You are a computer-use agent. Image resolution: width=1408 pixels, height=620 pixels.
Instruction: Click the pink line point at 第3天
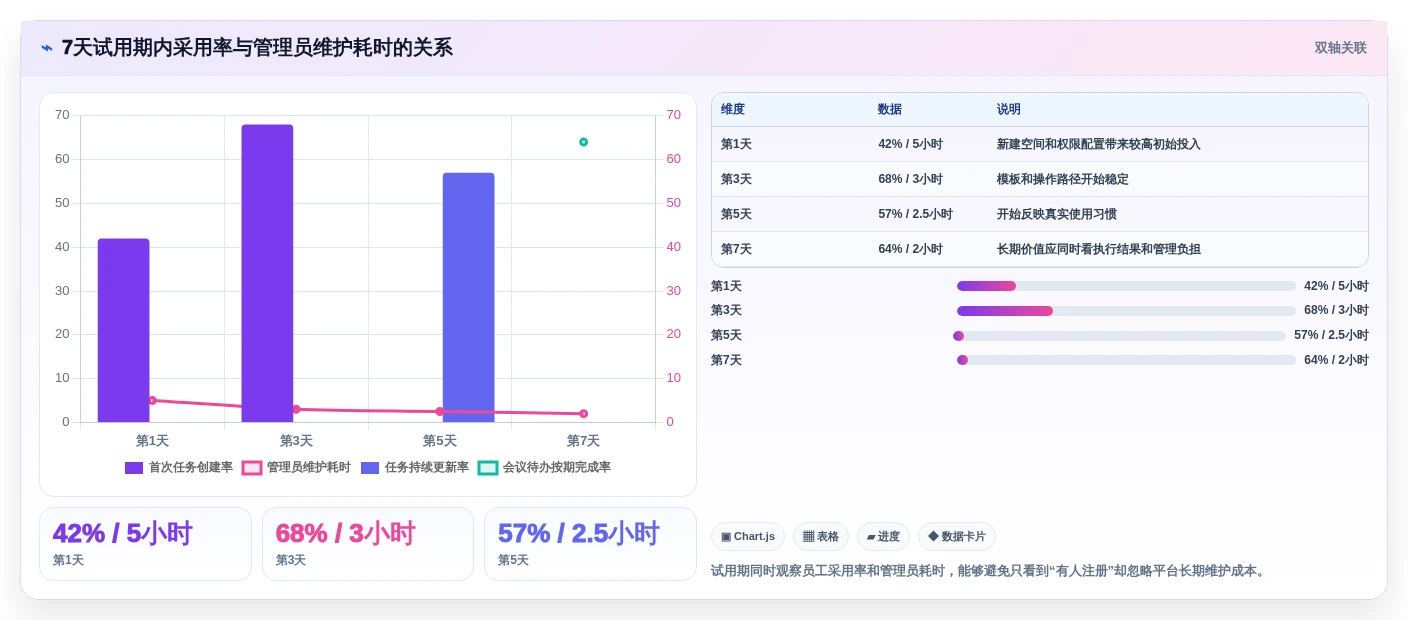pyautogui.click(x=296, y=409)
